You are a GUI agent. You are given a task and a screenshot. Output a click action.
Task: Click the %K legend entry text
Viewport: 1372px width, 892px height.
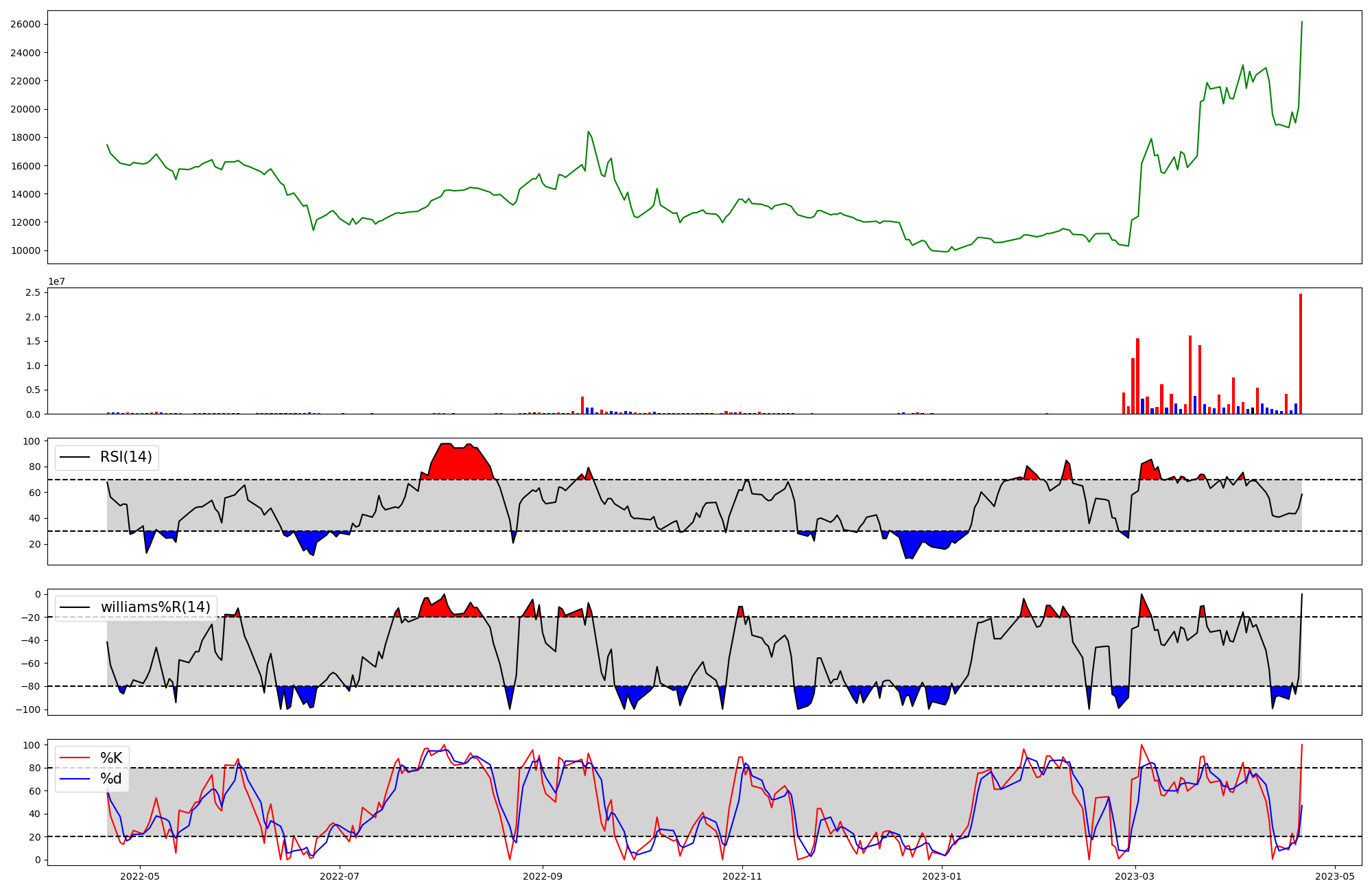pyautogui.click(x=111, y=758)
